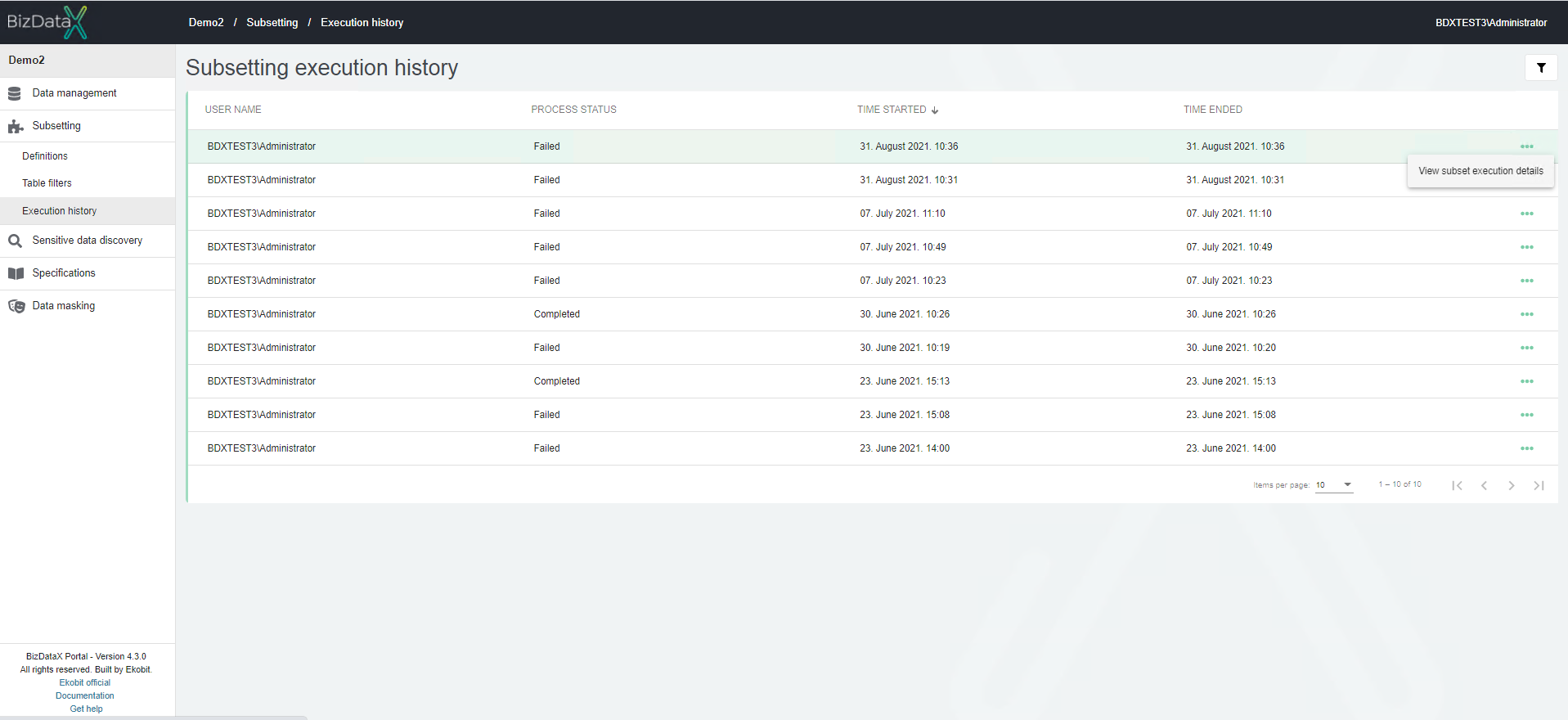Click time started 23. June 2021. 15:08
Image resolution: width=1568 pixels, height=720 pixels.
tap(905, 415)
